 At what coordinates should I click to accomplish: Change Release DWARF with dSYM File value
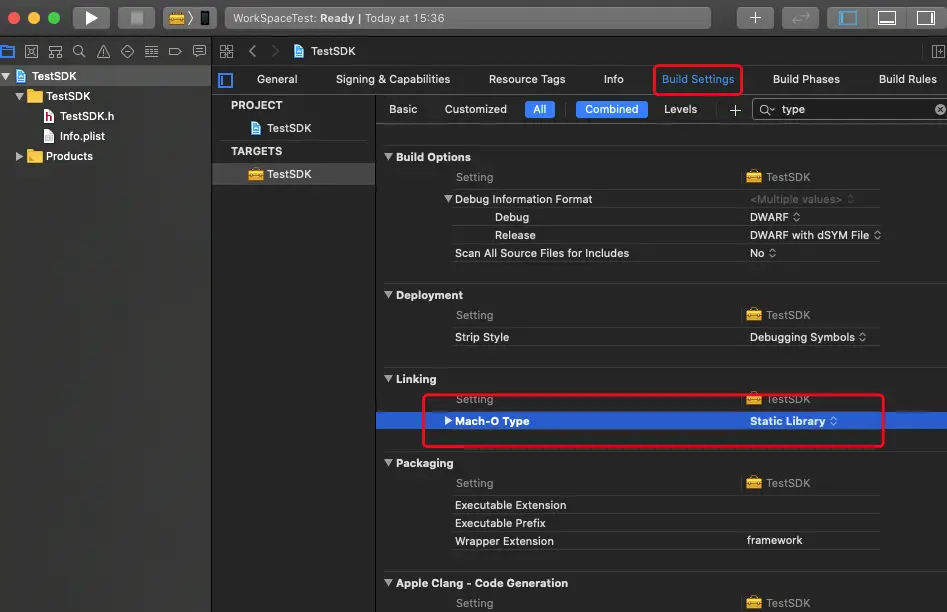pyautogui.click(x=815, y=235)
